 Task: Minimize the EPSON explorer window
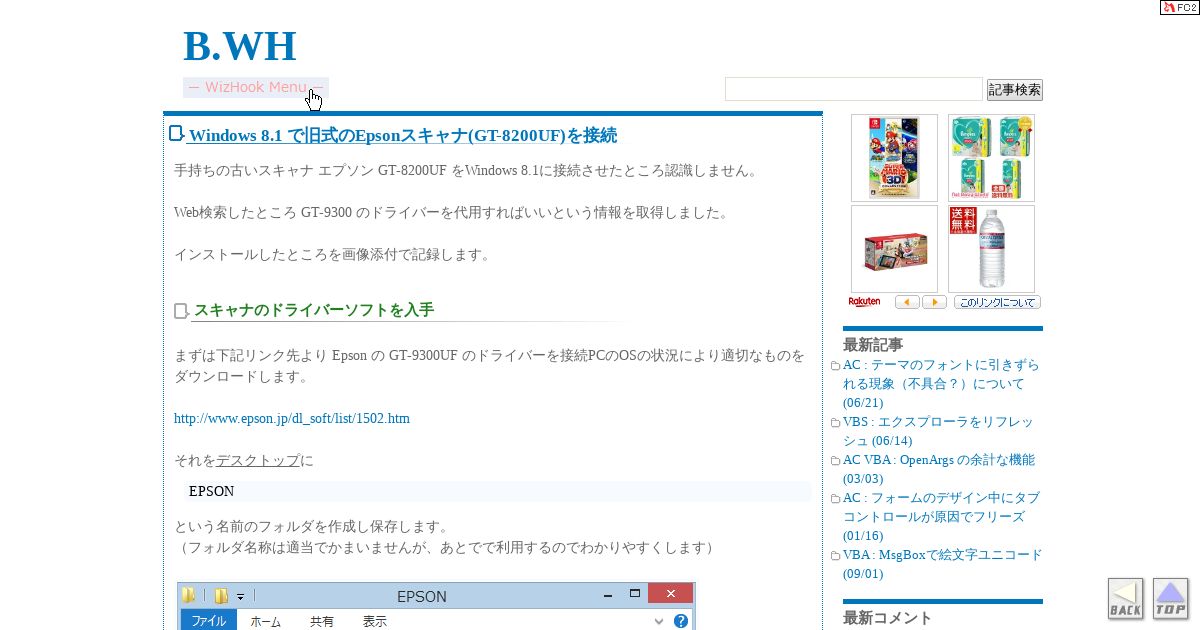607,596
